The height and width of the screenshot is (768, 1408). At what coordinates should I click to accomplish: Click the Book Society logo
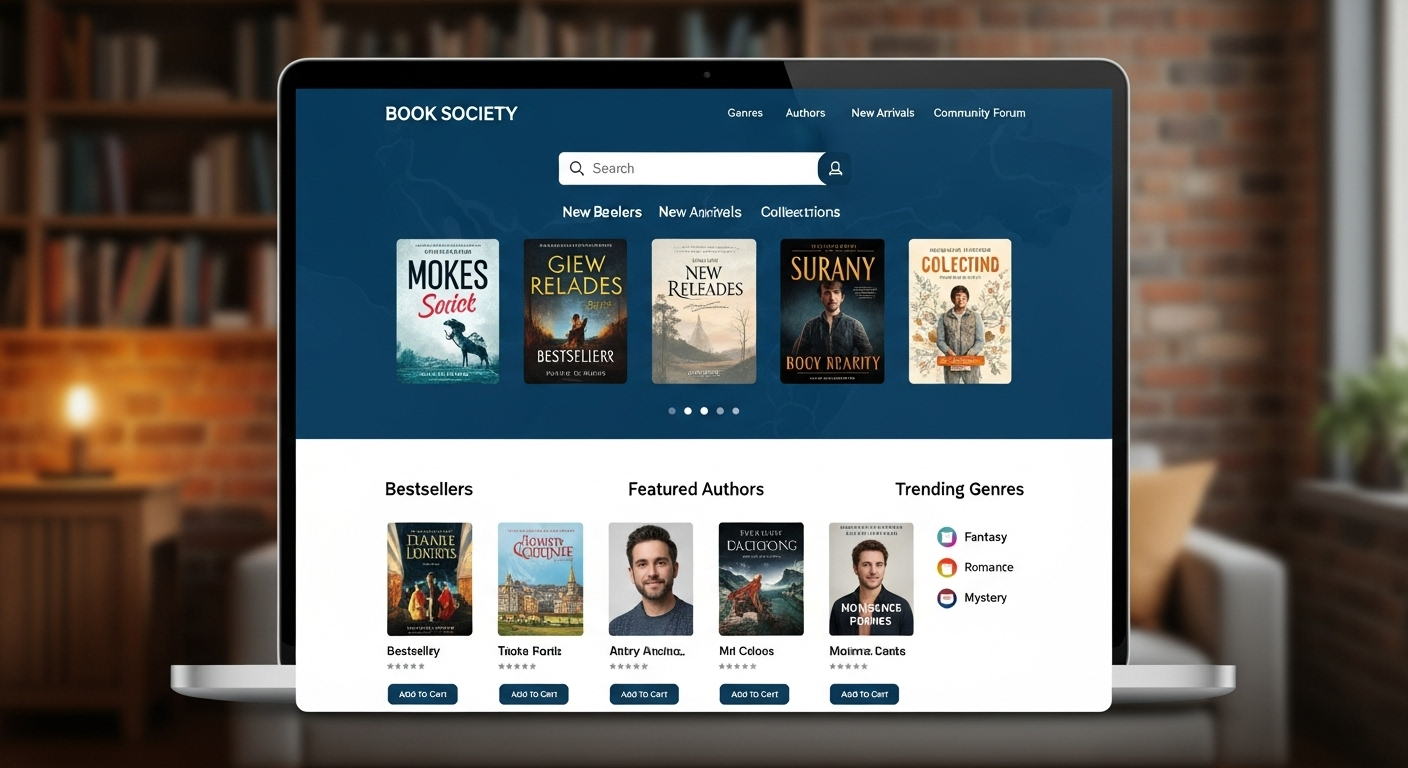point(451,114)
